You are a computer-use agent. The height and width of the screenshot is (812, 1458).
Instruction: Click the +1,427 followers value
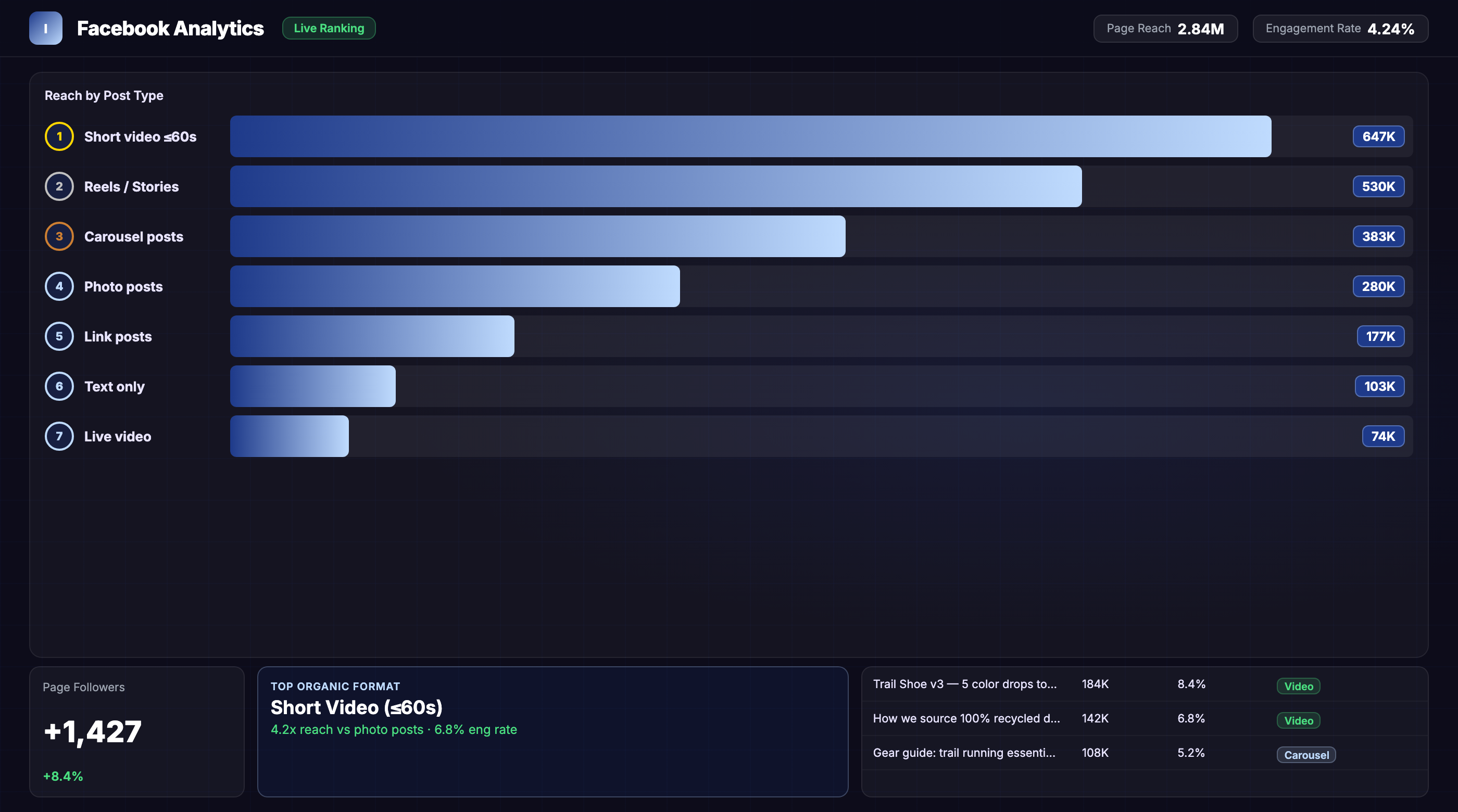[93, 732]
